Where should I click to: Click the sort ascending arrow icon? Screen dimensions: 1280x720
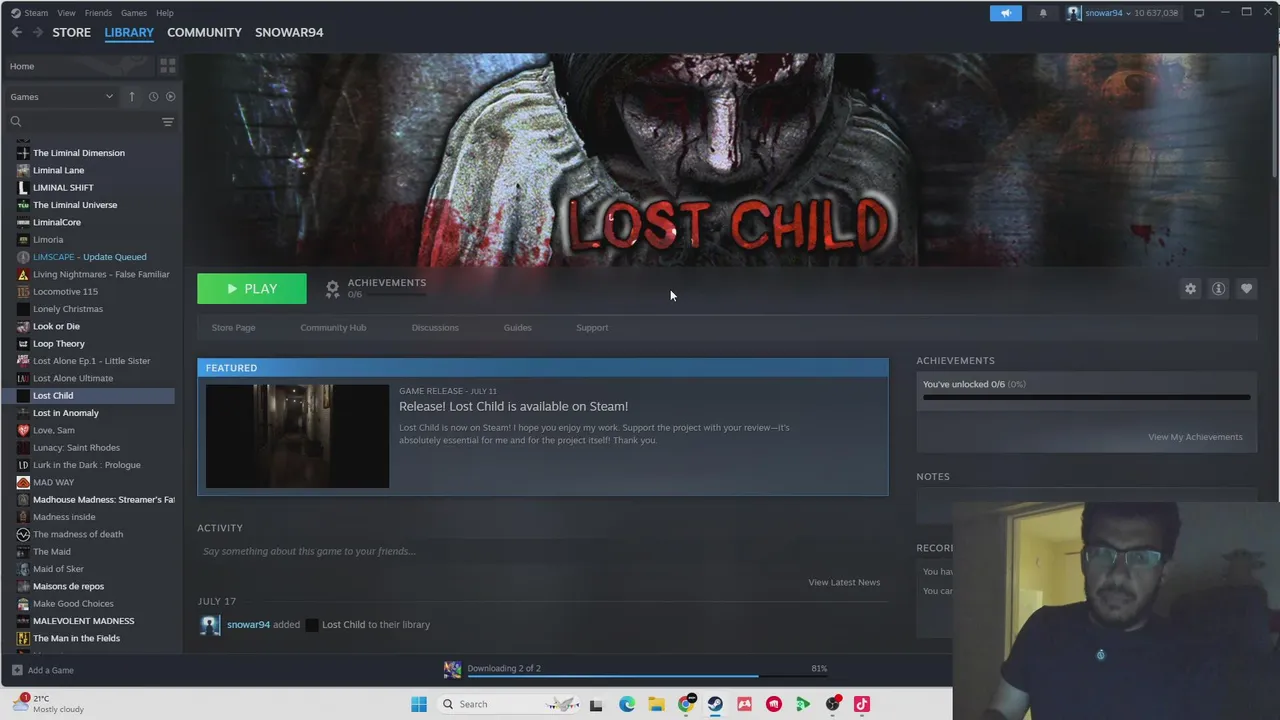pyautogui.click(x=131, y=97)
